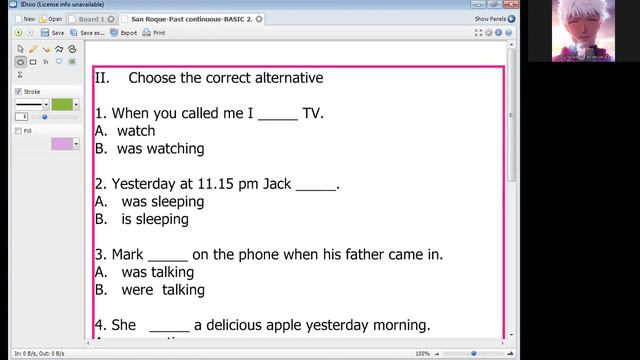Select the arrow pointer tool
This screenshot has height=360, width=640.
[x=20, y=49]
